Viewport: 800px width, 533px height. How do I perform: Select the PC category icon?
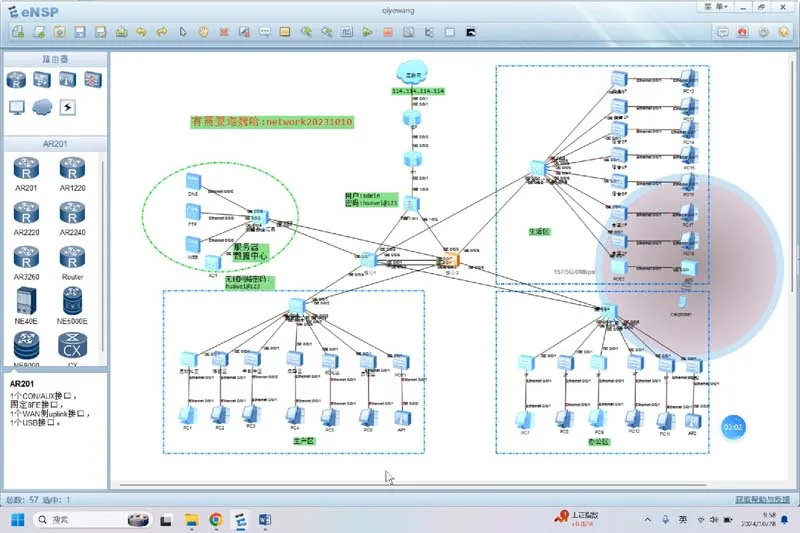pyautogui.click(x=17, y=107)
